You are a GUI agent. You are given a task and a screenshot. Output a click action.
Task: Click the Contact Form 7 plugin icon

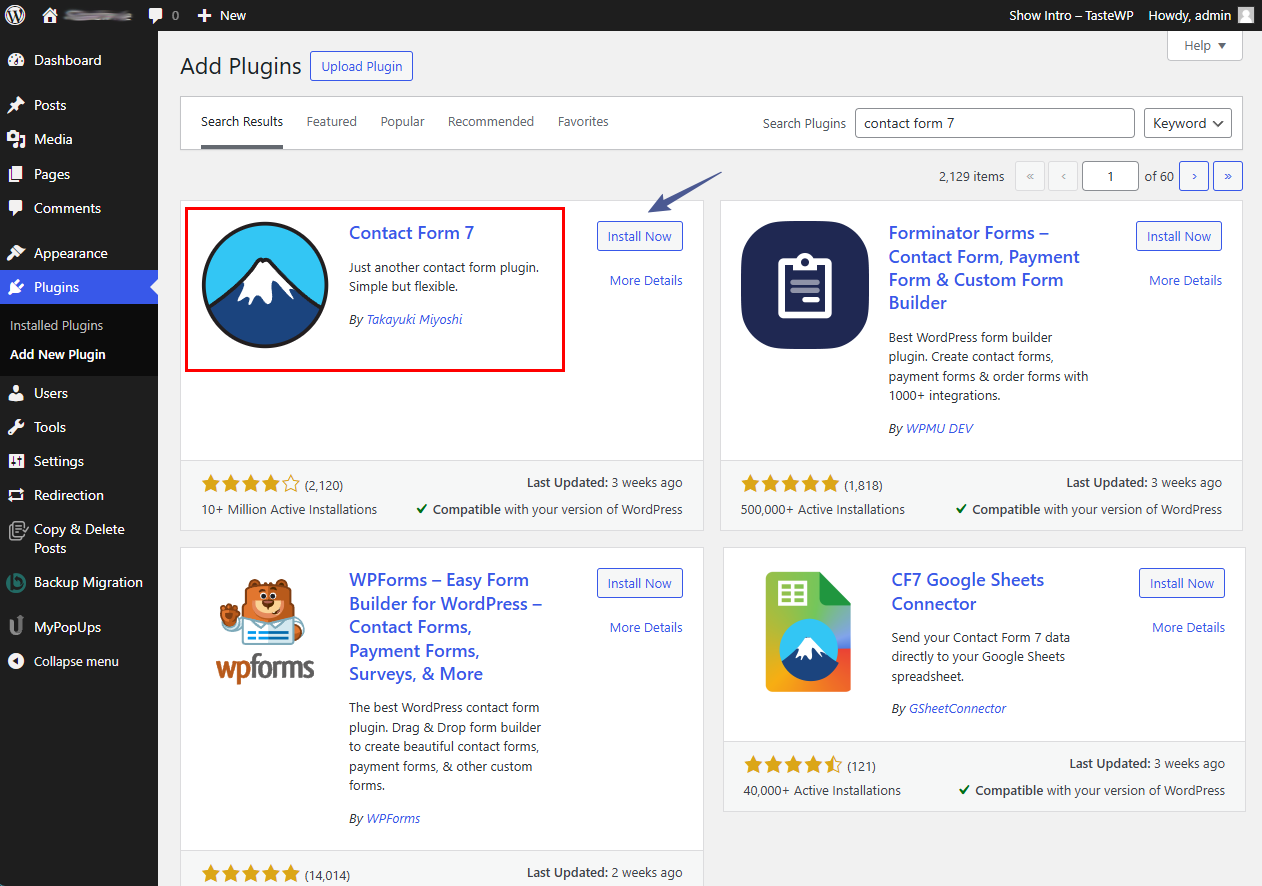pyautogui.click(x=265, y=285)
